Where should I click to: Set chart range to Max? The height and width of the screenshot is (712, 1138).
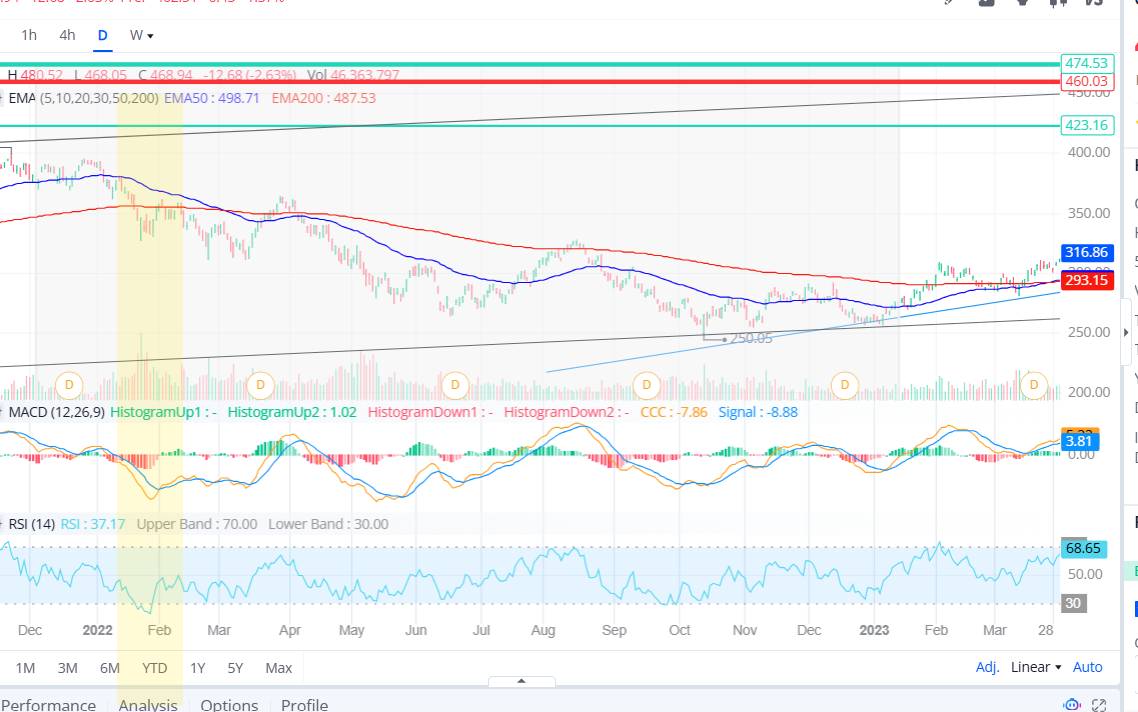tap(279, 667)
